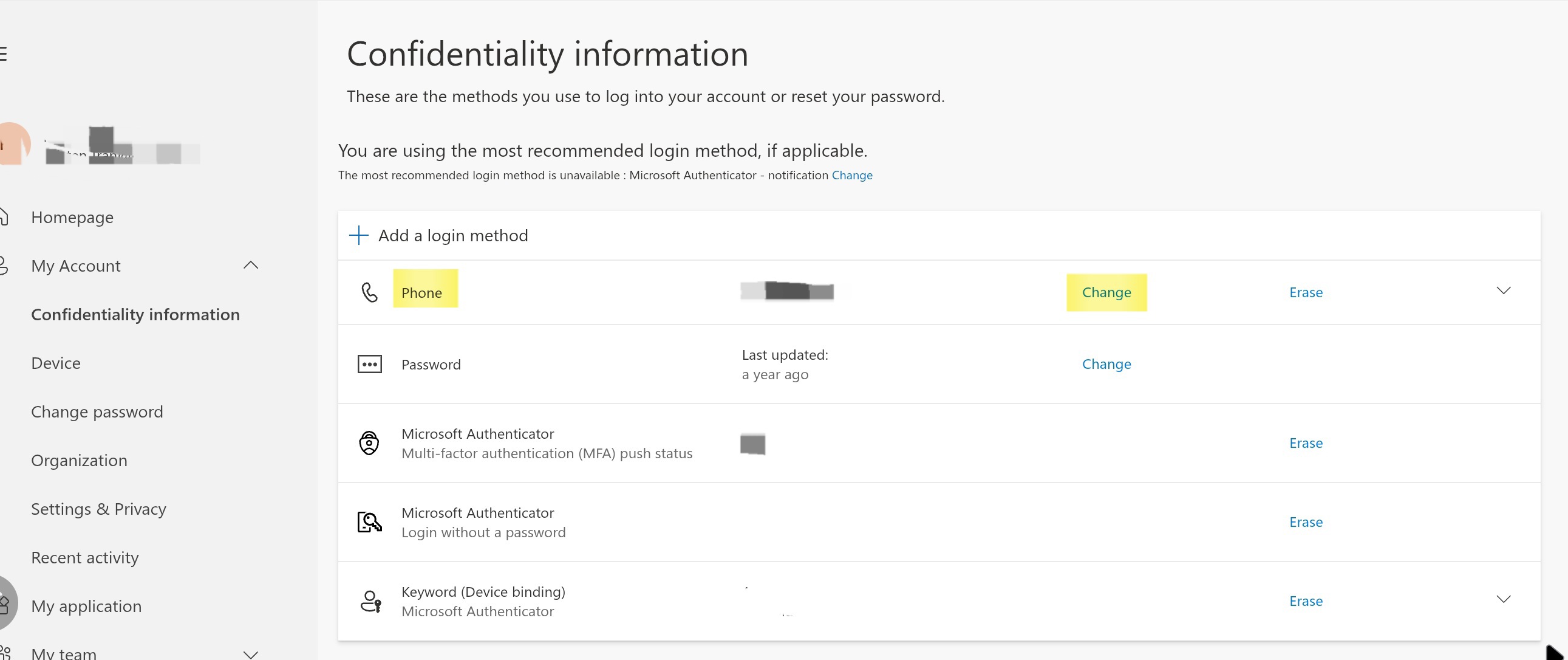View Recent activity
This screenshot has width=1568, height=660.
tap(85, 558)
